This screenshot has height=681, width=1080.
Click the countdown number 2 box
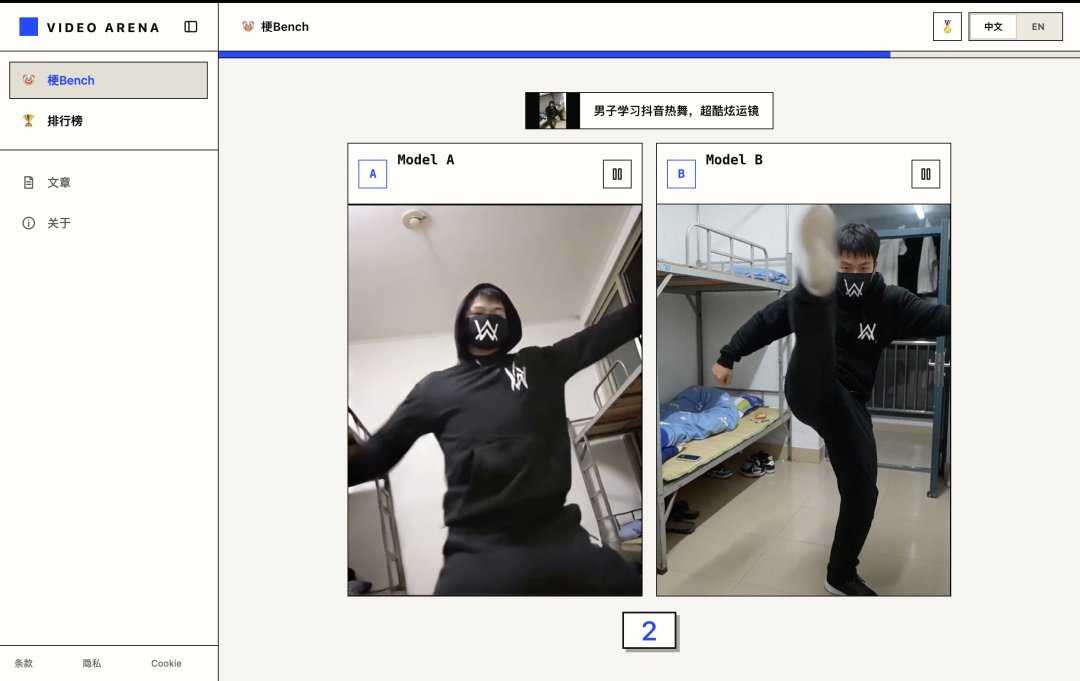tap(649, 631)
